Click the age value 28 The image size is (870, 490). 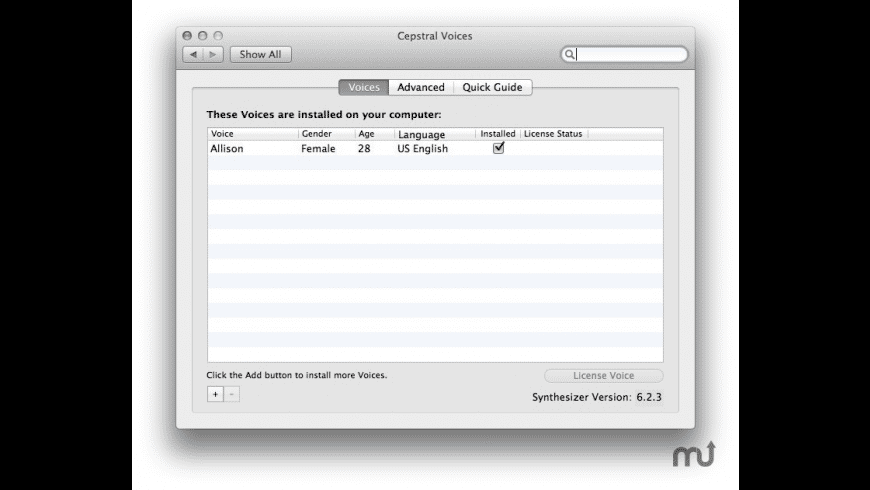click(x=364, y=149)
